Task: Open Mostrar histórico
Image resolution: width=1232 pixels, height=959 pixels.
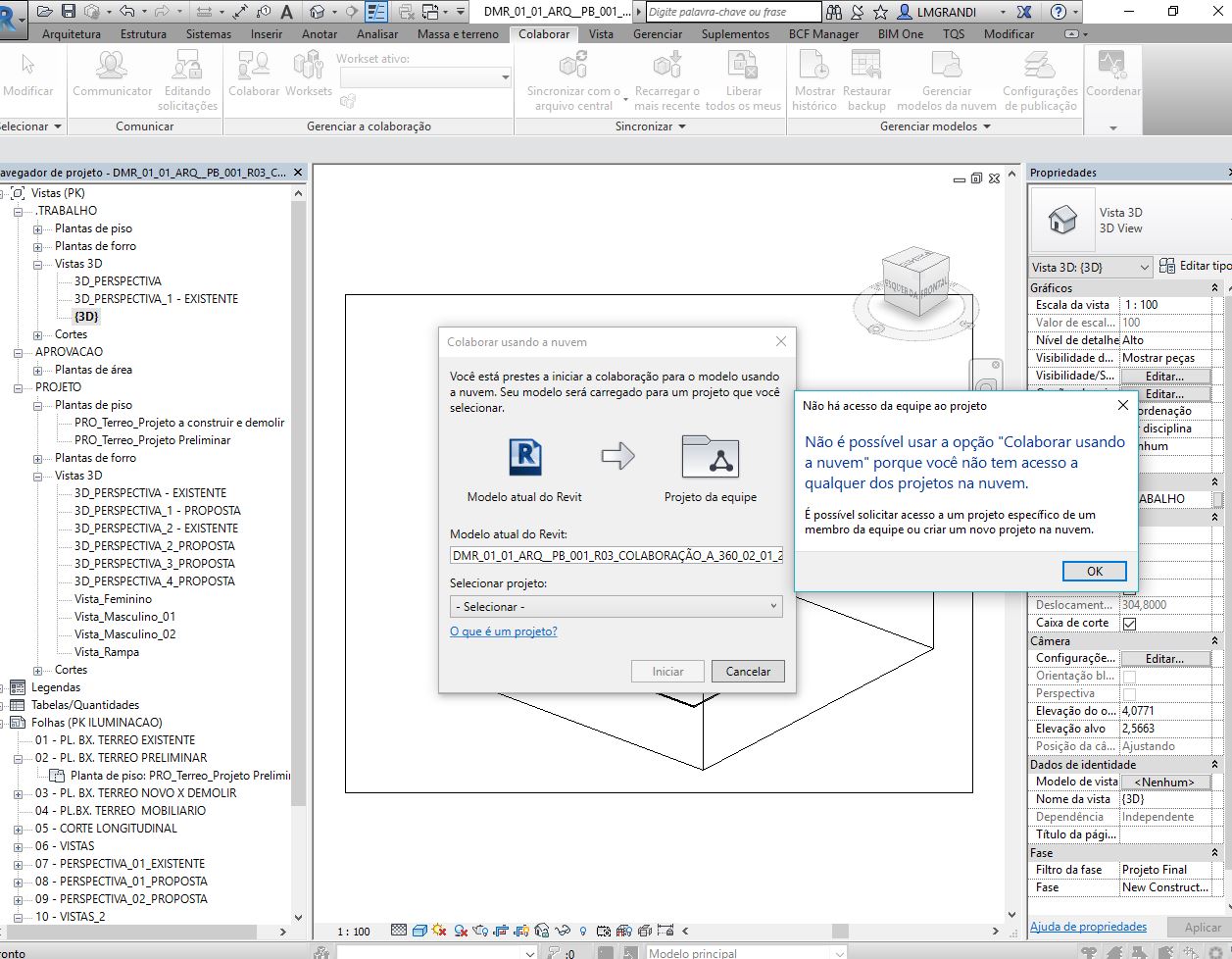Action: click(813, 78)
